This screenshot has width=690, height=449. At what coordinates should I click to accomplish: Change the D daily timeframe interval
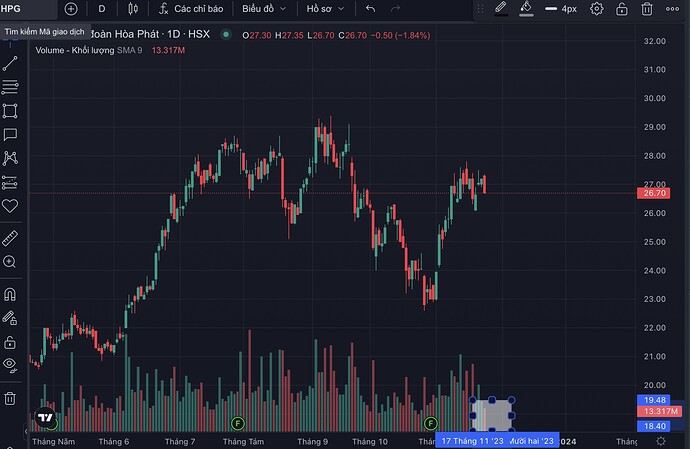(x=102, y=9)
